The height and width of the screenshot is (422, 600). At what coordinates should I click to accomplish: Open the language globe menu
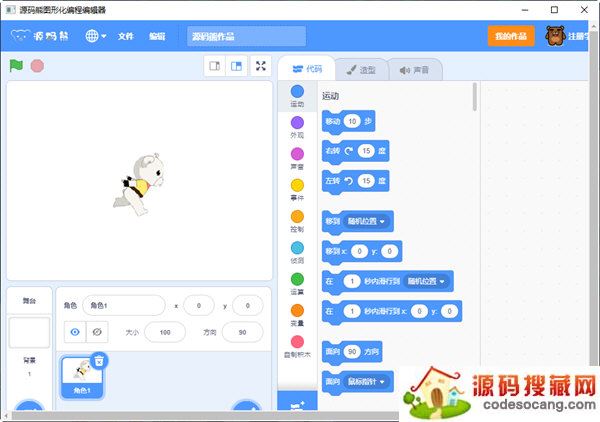(95, 36)
